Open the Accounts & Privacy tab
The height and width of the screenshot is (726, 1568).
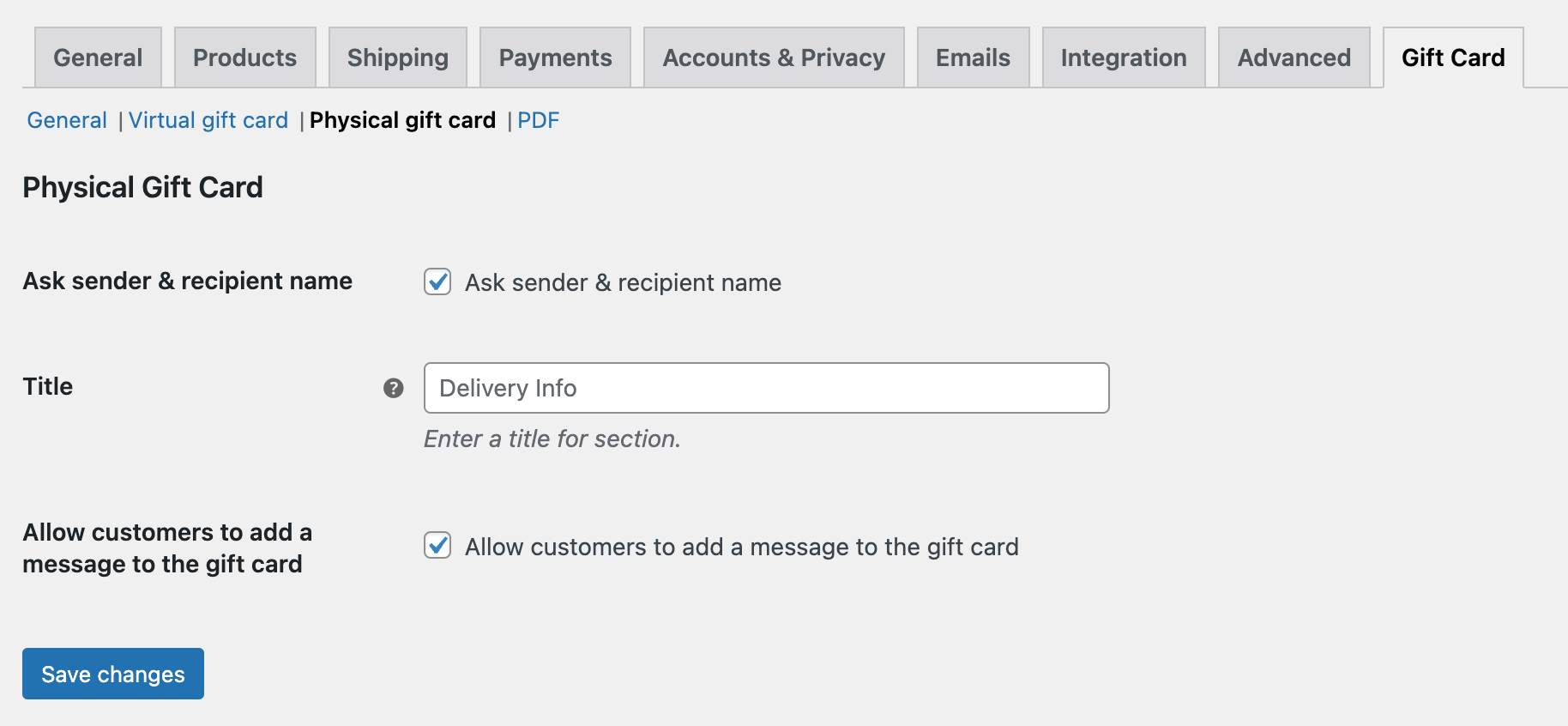point(773,57)
